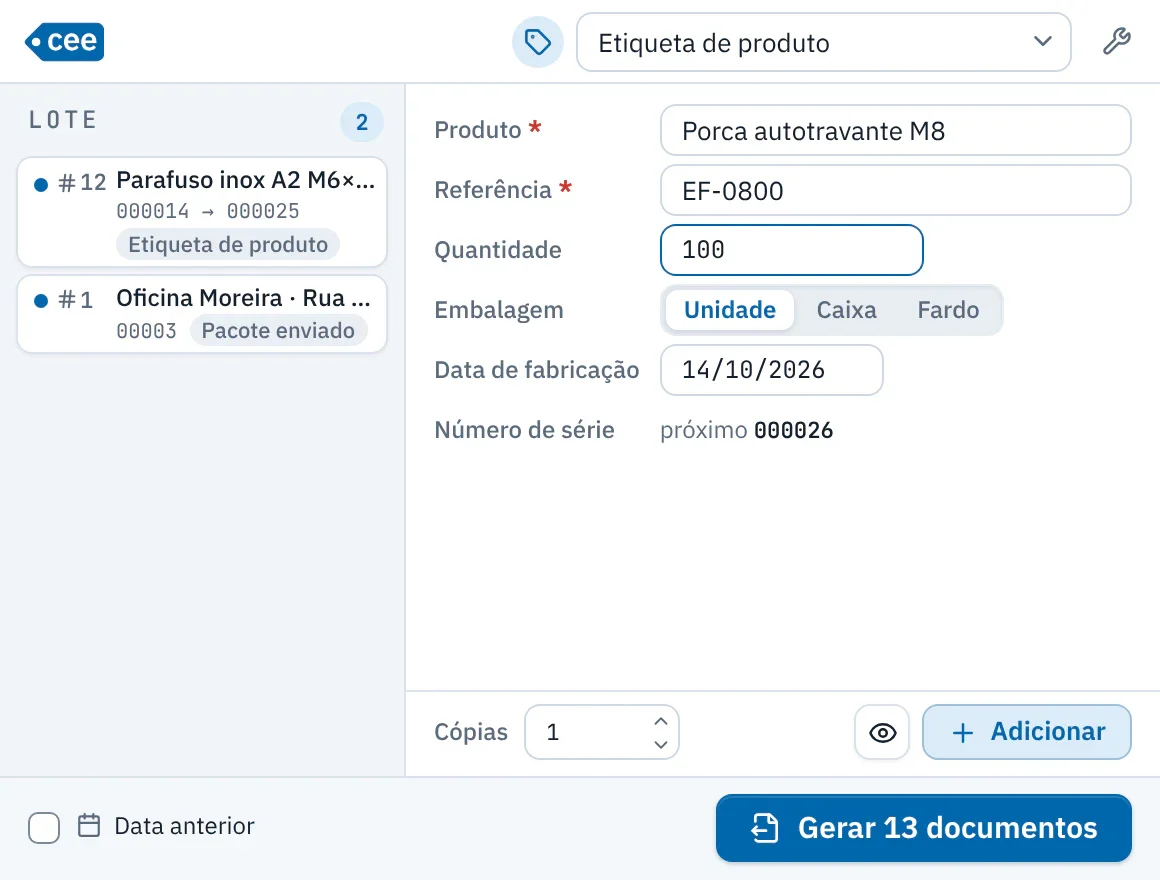Screen dimensions: 1160x880
Task: Click the Quantidade field with 100
Action: tap(792, 250)
